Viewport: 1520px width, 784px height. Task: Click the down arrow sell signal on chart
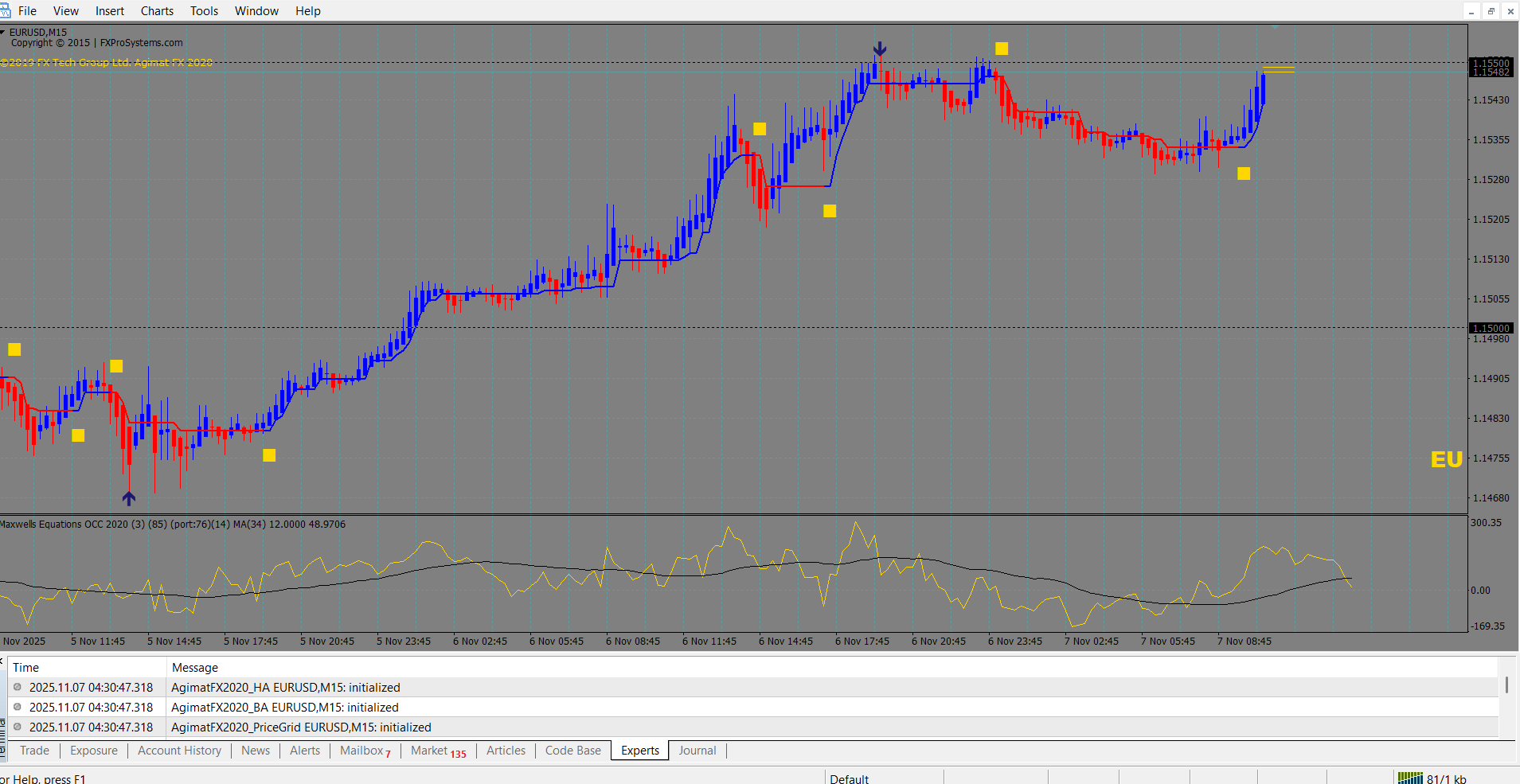(879, 49)
